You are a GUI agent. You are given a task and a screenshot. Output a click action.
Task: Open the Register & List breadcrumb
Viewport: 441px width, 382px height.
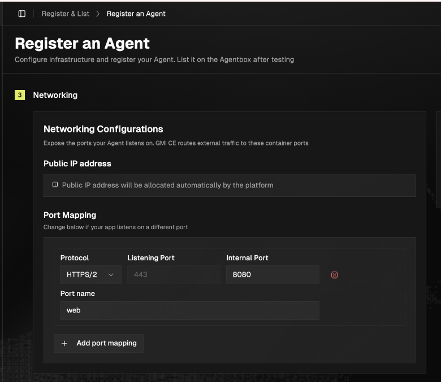(65, 14)
